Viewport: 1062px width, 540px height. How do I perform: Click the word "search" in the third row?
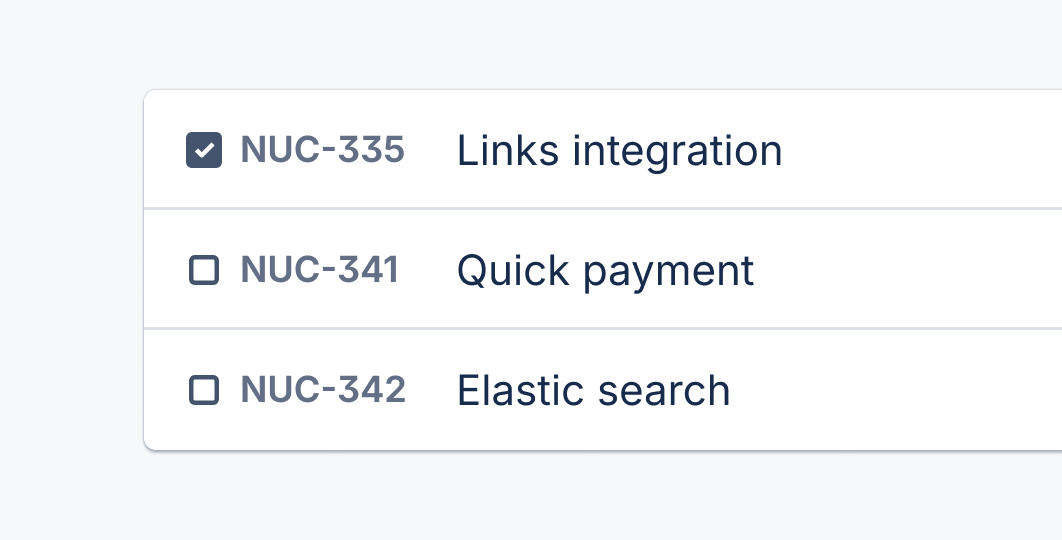coord(663,390)
